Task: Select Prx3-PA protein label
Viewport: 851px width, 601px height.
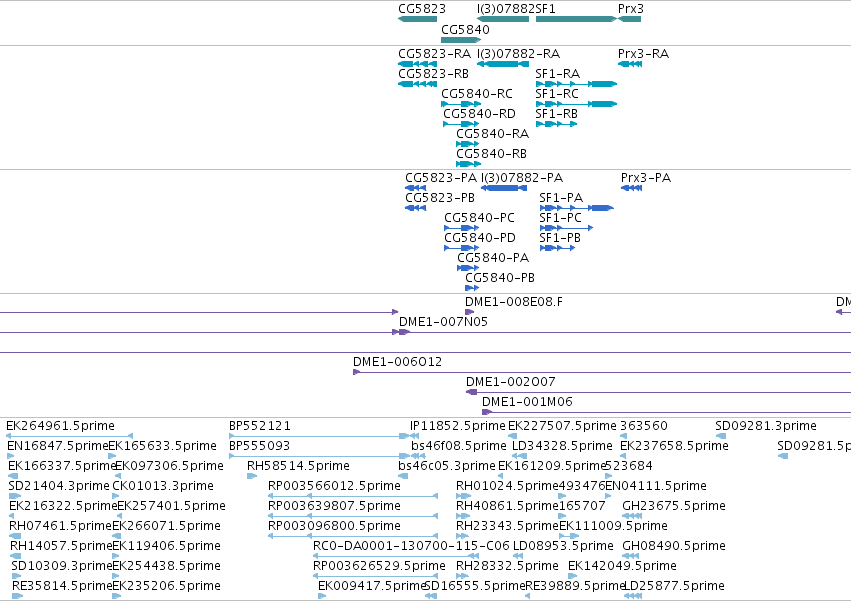Action: (x=646, y=178)
